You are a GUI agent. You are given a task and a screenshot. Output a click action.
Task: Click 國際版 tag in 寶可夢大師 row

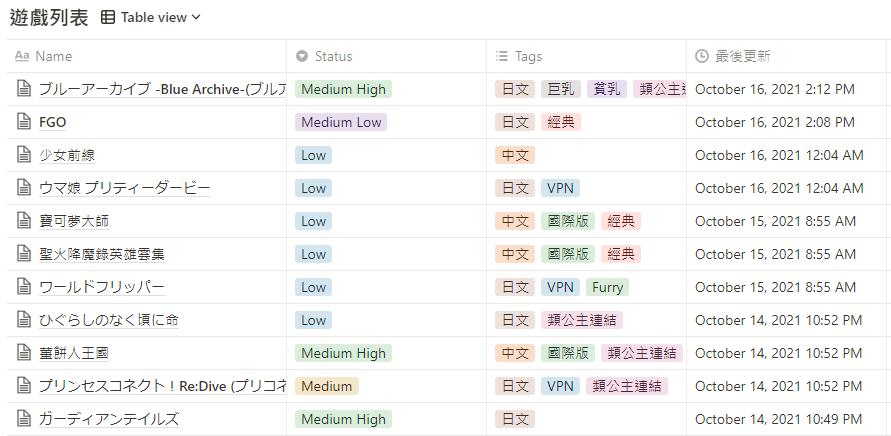click(568, 221)
